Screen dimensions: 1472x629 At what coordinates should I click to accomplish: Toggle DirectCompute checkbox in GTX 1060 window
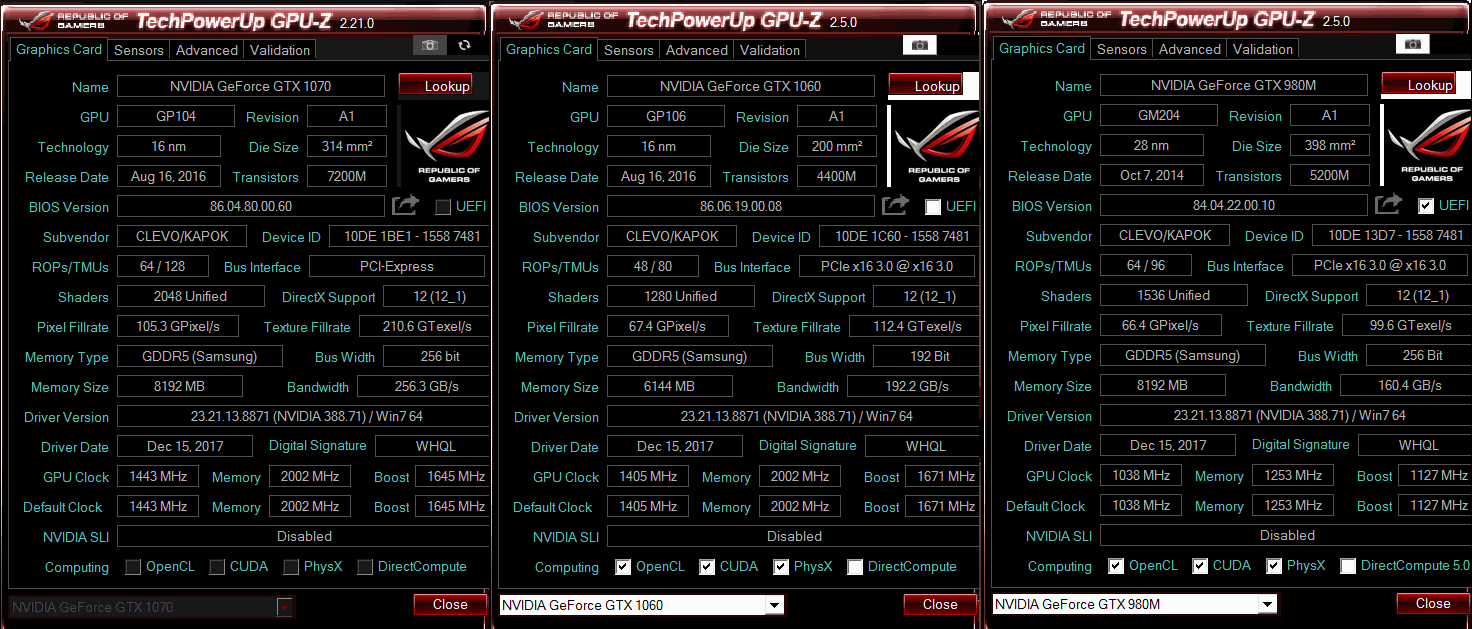(855, 567)
